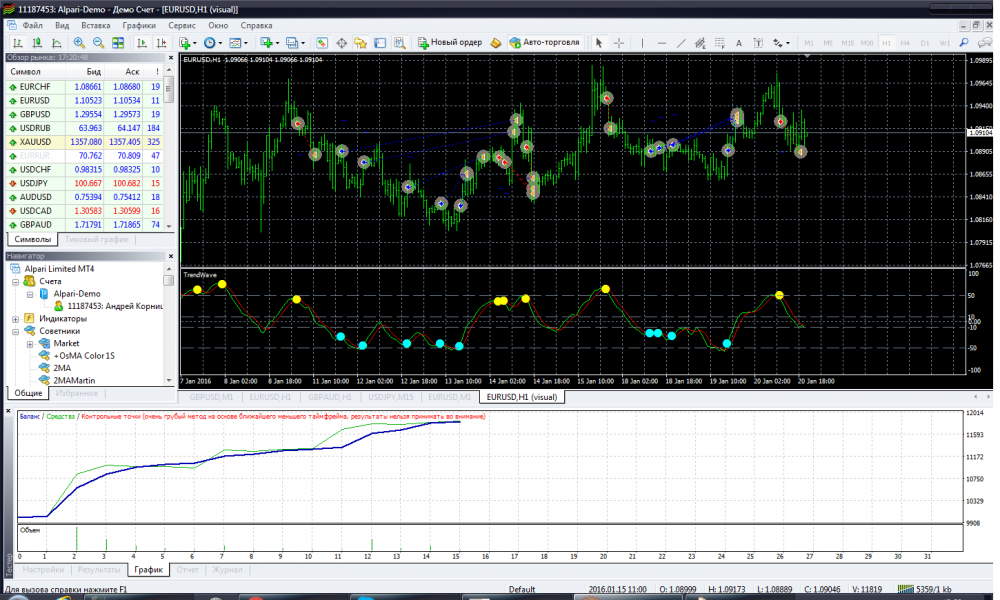
Task: Tile chart windows with the grid icon
Action: [x=118, y=43]
